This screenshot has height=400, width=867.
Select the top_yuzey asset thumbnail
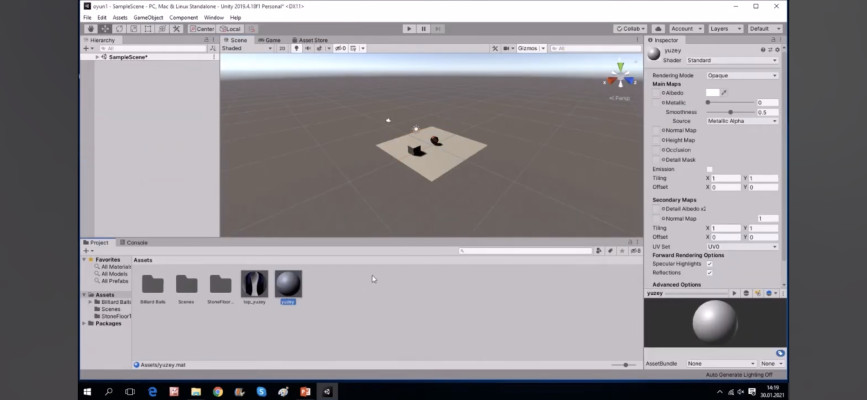click(x=254, y=284)
